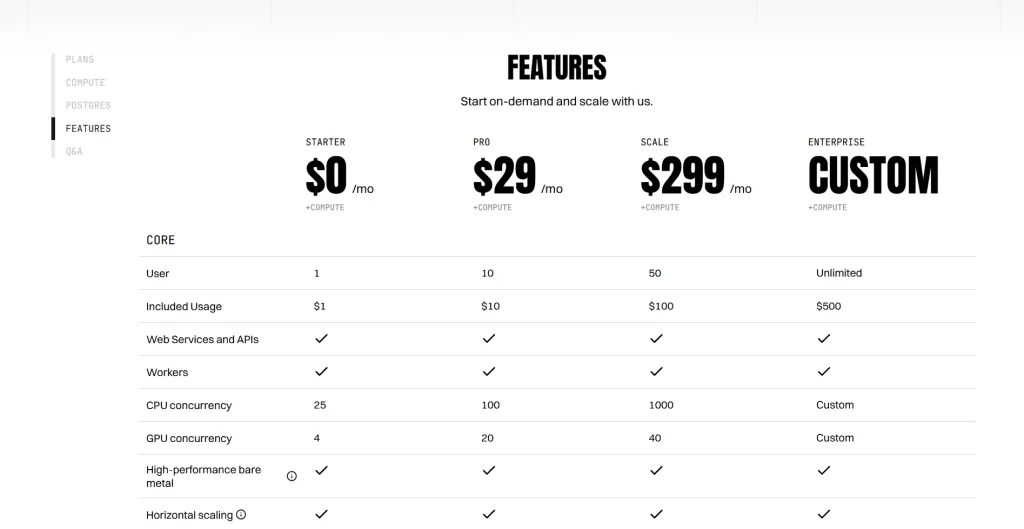The width and height of the screenshot is (1024, 529).
Task: Click Starter checkmark for Web Services and APIs
Action: pyautogui.click(x=321, y=338)
